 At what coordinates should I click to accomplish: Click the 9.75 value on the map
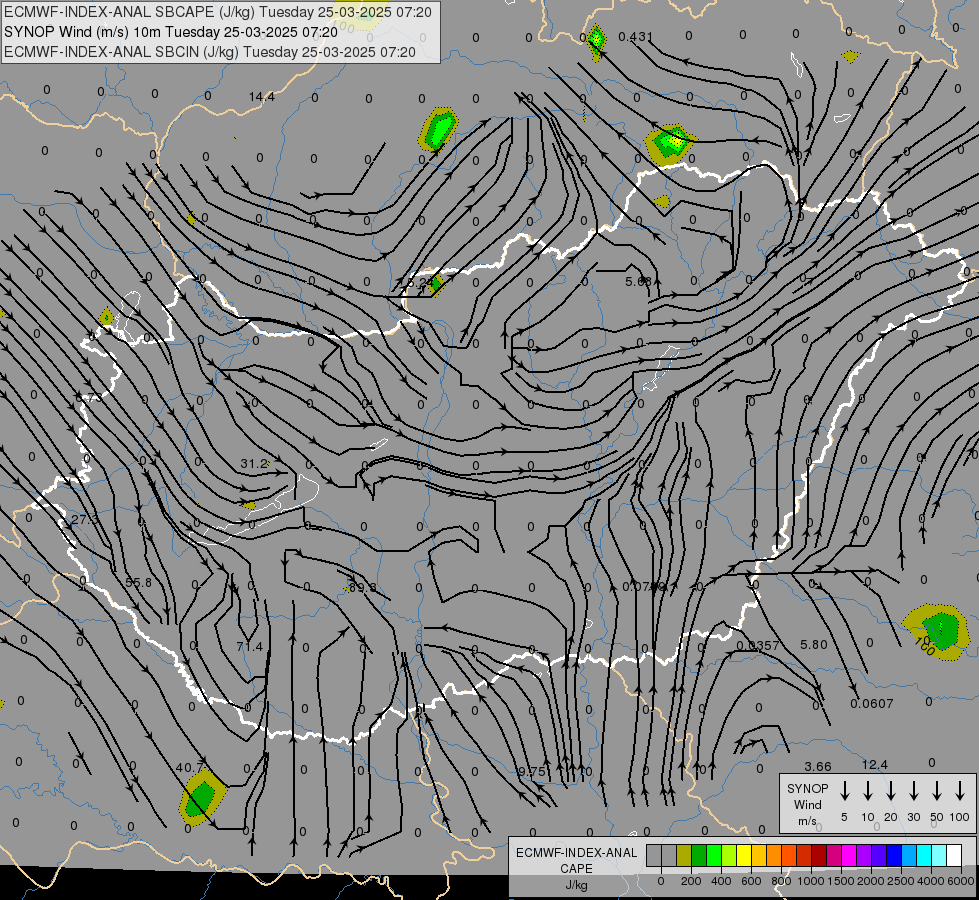[x=531, y=771]
